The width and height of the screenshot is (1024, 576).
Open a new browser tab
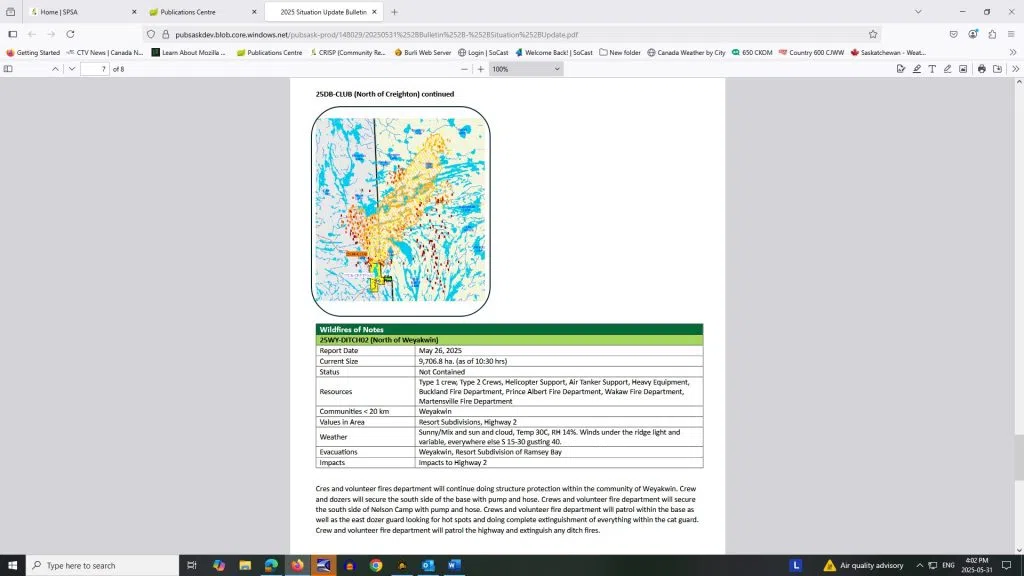point(394,12)
